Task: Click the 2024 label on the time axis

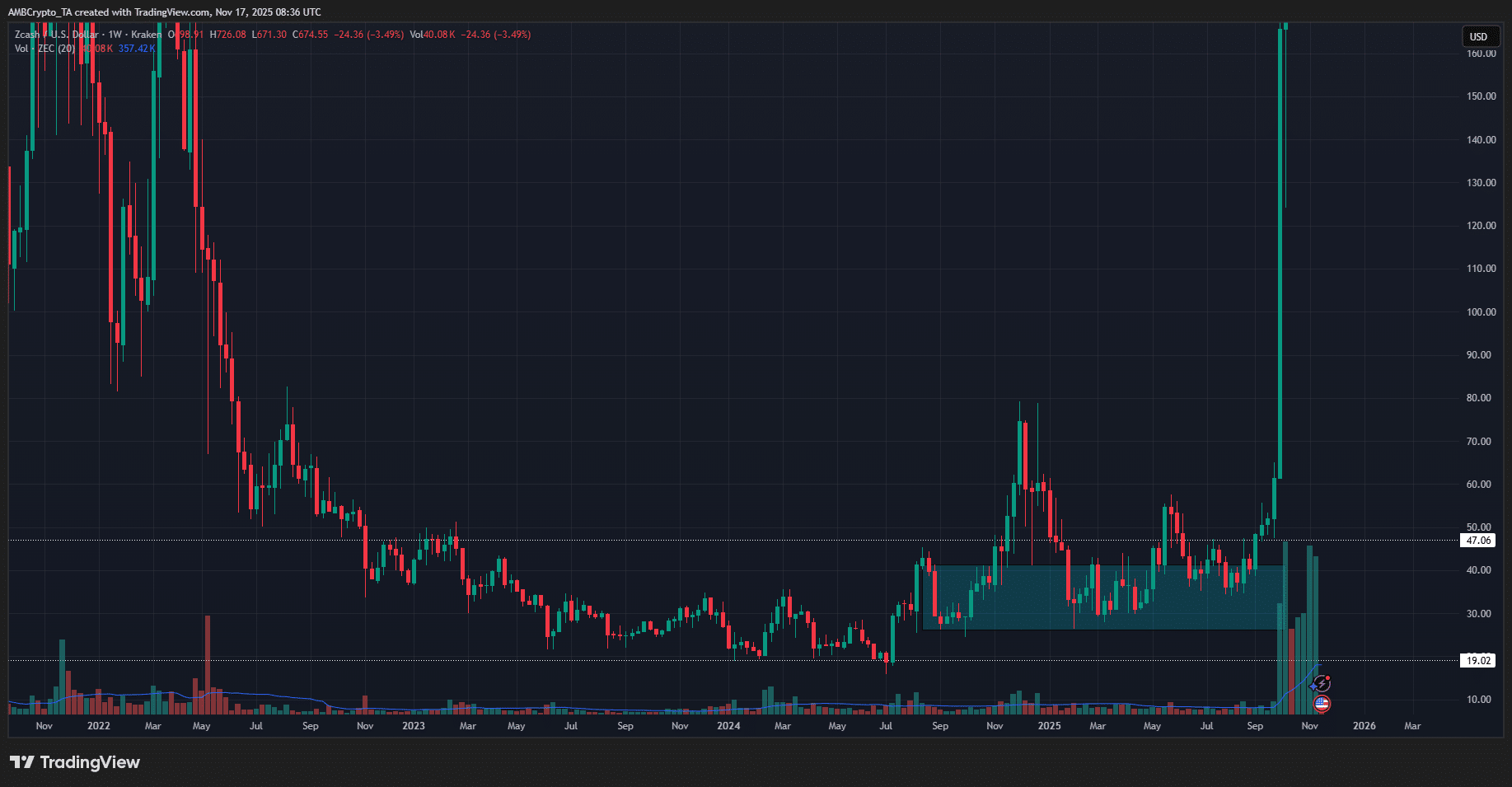Action: [728, 726]
